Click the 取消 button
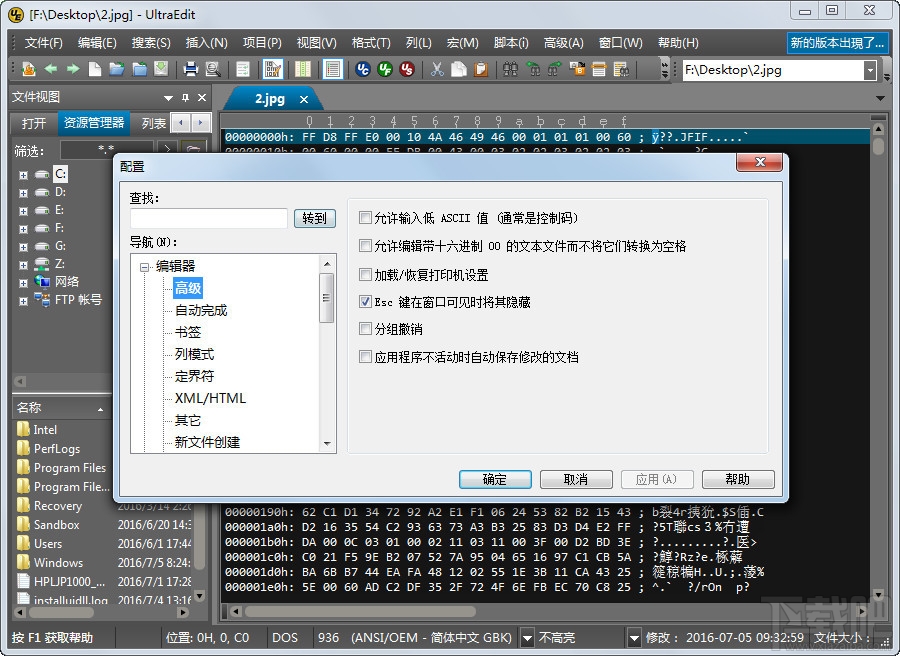The image size is (900, 656). point(576,479)
